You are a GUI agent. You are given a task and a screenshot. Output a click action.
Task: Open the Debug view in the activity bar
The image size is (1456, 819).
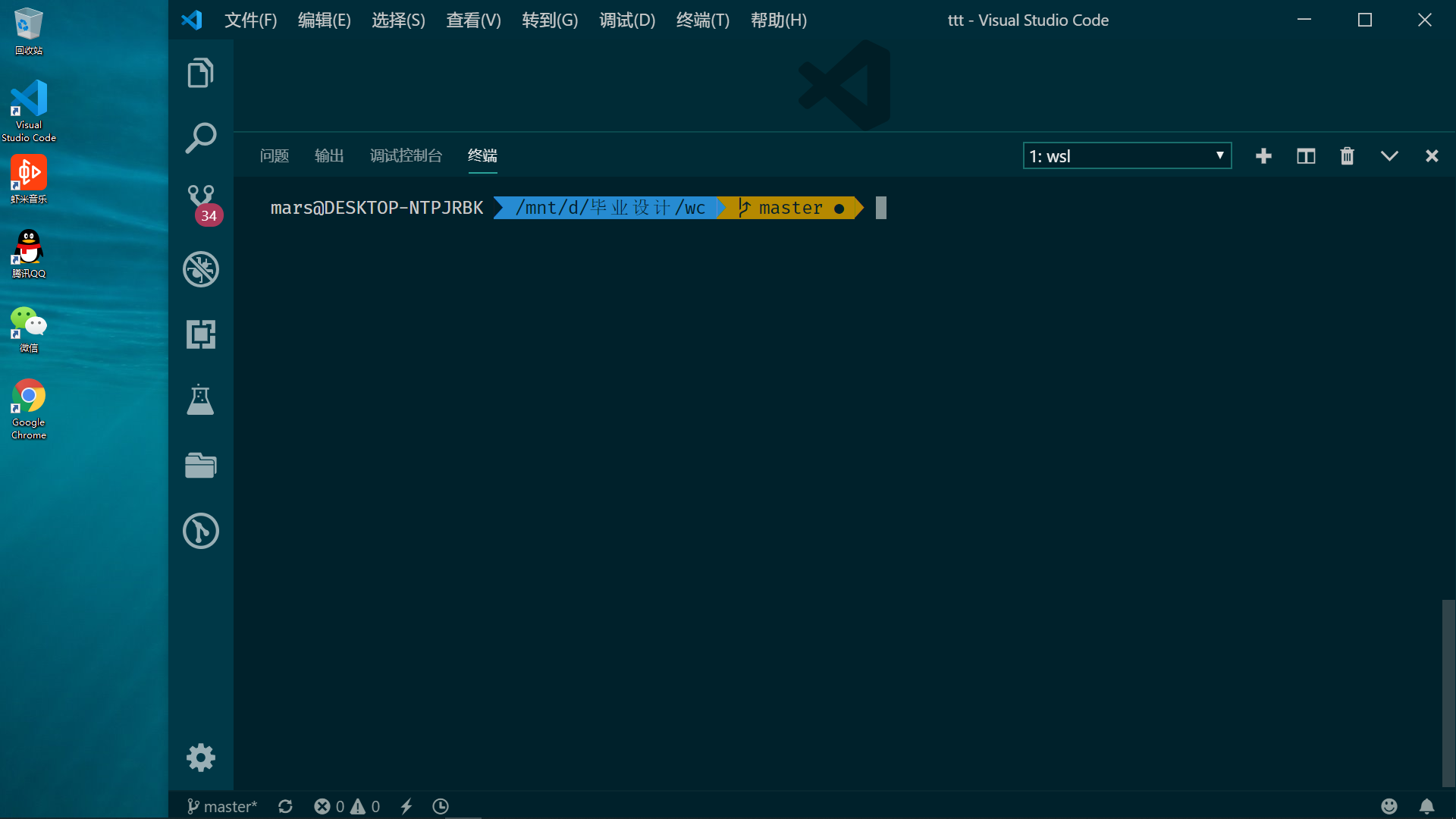(x=199, y=269)
